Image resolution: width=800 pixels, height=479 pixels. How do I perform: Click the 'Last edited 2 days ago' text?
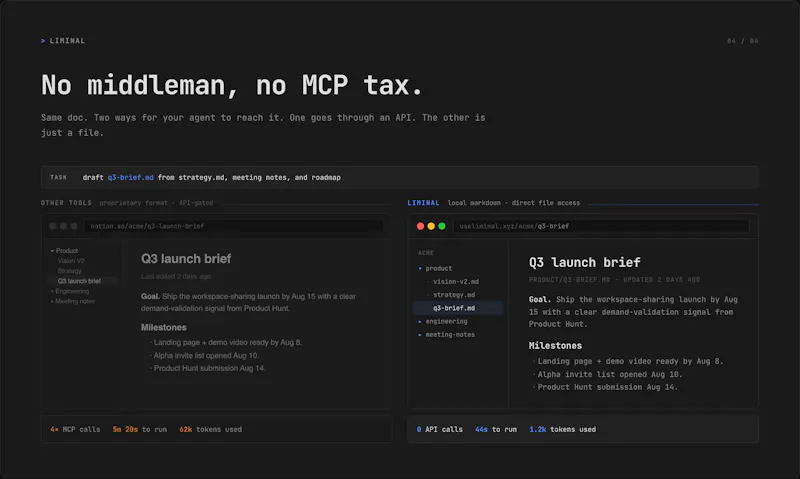(176, 276)
